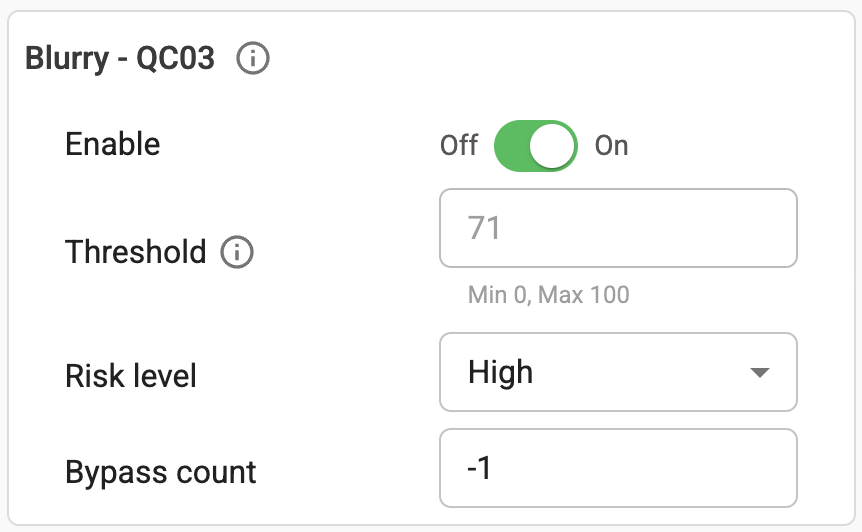Focus the Bypass count input field
Viewport: 862px width, 532px height.
[x=618, y=469]
